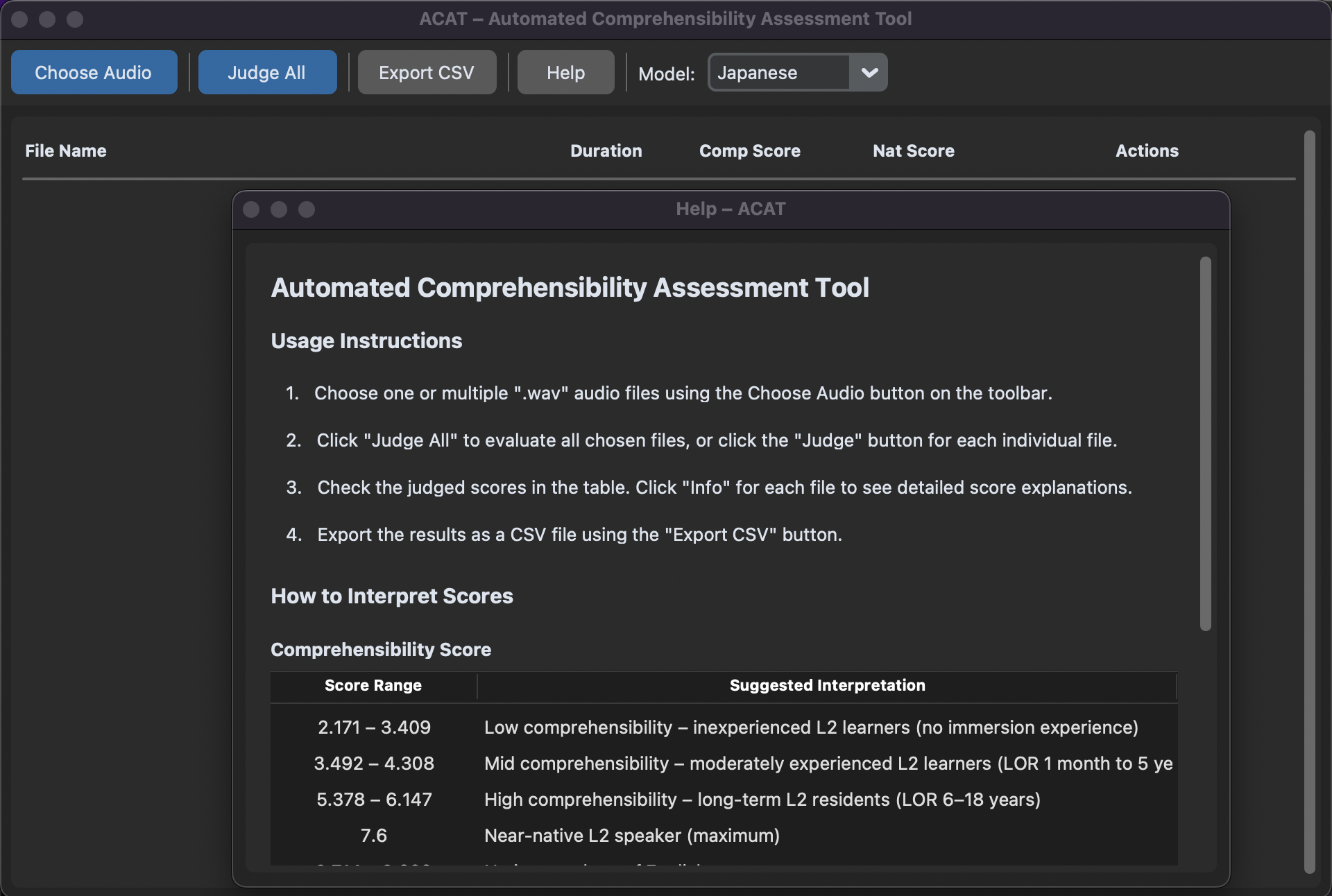This screenshot has width=1332, height=896.
Task: Click the Comprehensibility Score subheading
Action: (x=381, y=649)
